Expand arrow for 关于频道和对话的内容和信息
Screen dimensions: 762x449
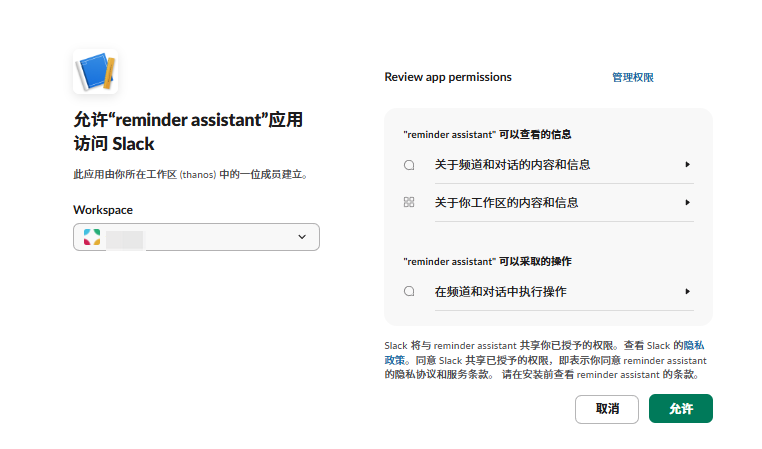point(687,165)
